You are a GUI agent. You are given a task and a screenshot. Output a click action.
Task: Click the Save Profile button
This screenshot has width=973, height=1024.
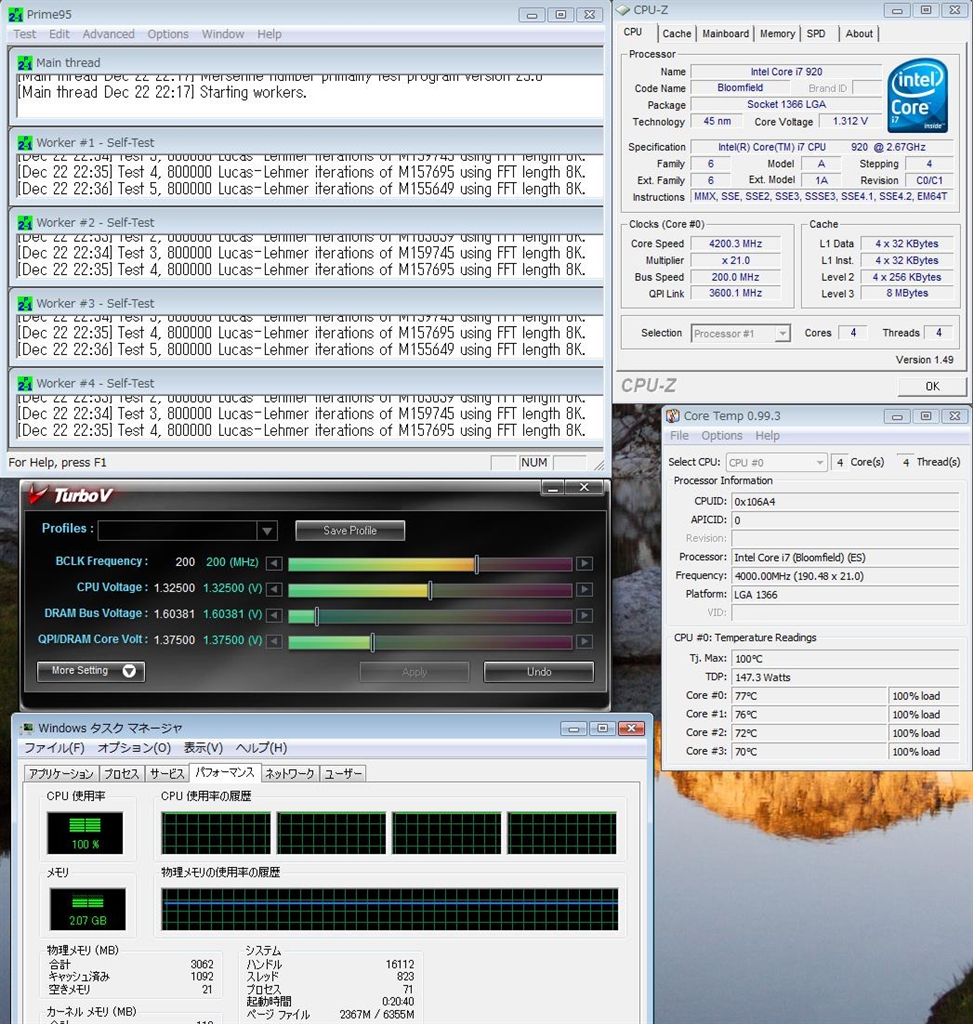point(350,530)
